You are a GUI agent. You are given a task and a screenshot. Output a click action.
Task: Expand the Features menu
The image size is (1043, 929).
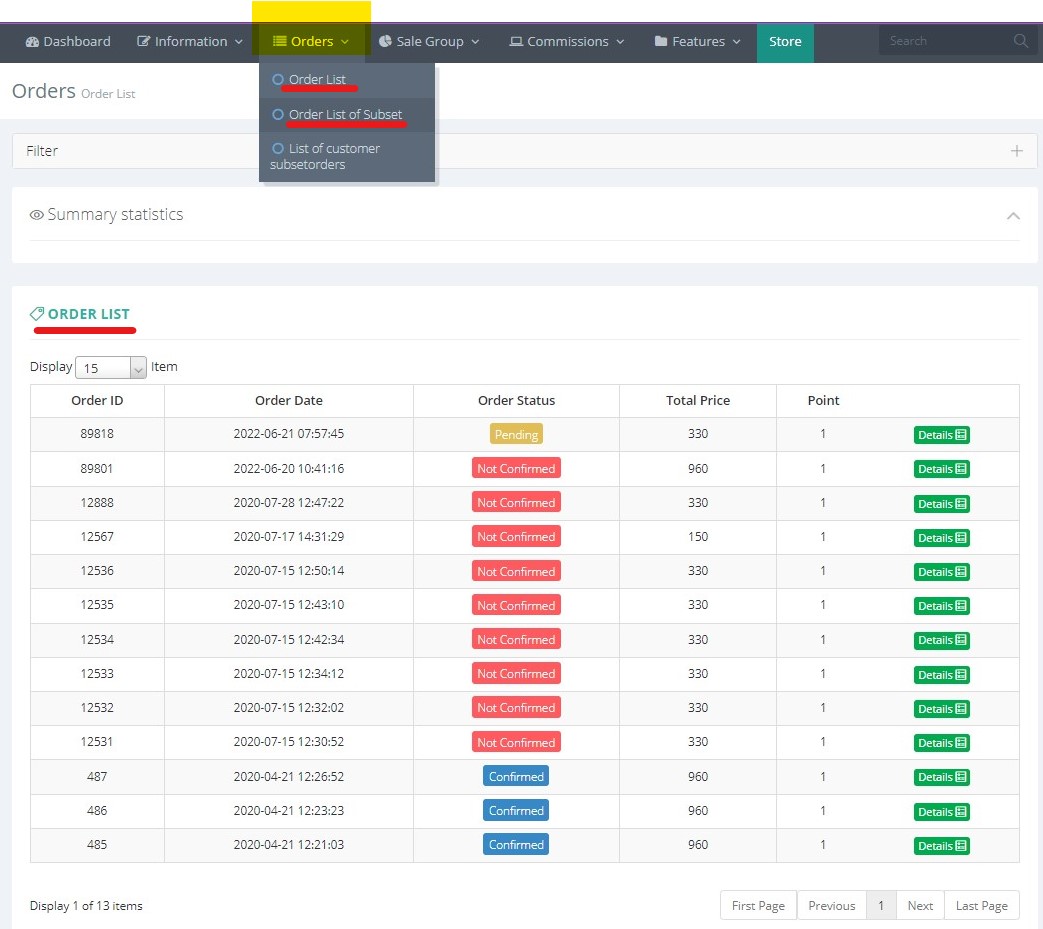tap(697, 41)
